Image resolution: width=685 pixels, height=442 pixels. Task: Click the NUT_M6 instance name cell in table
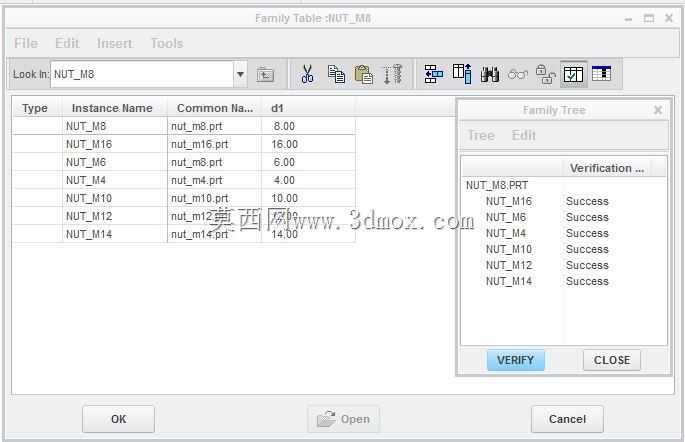point(114,162)
